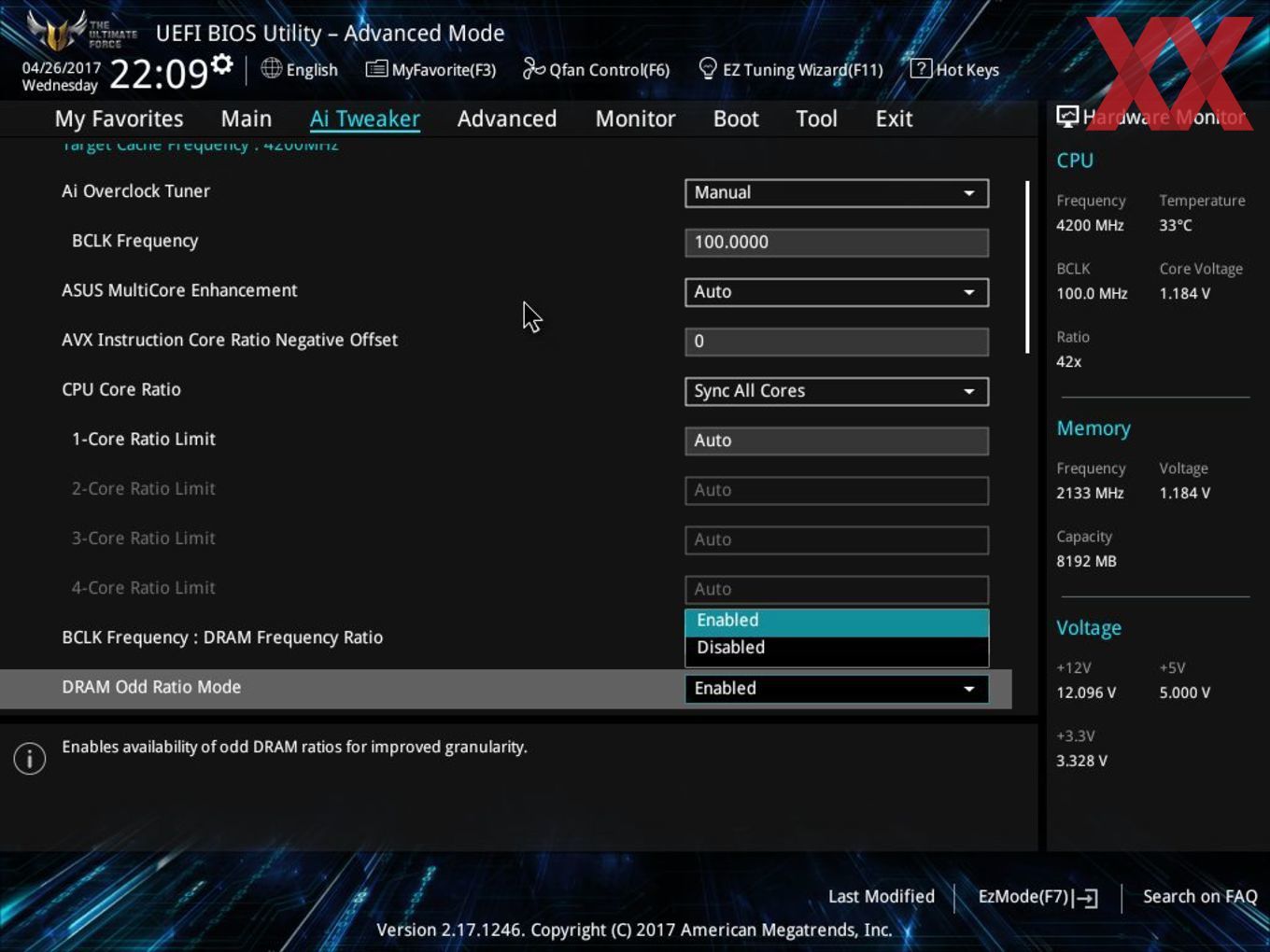This screenshot has height=952, width=1270.
Task: Click the TUF Ultimate Force logo
Action: click(81, 31)
